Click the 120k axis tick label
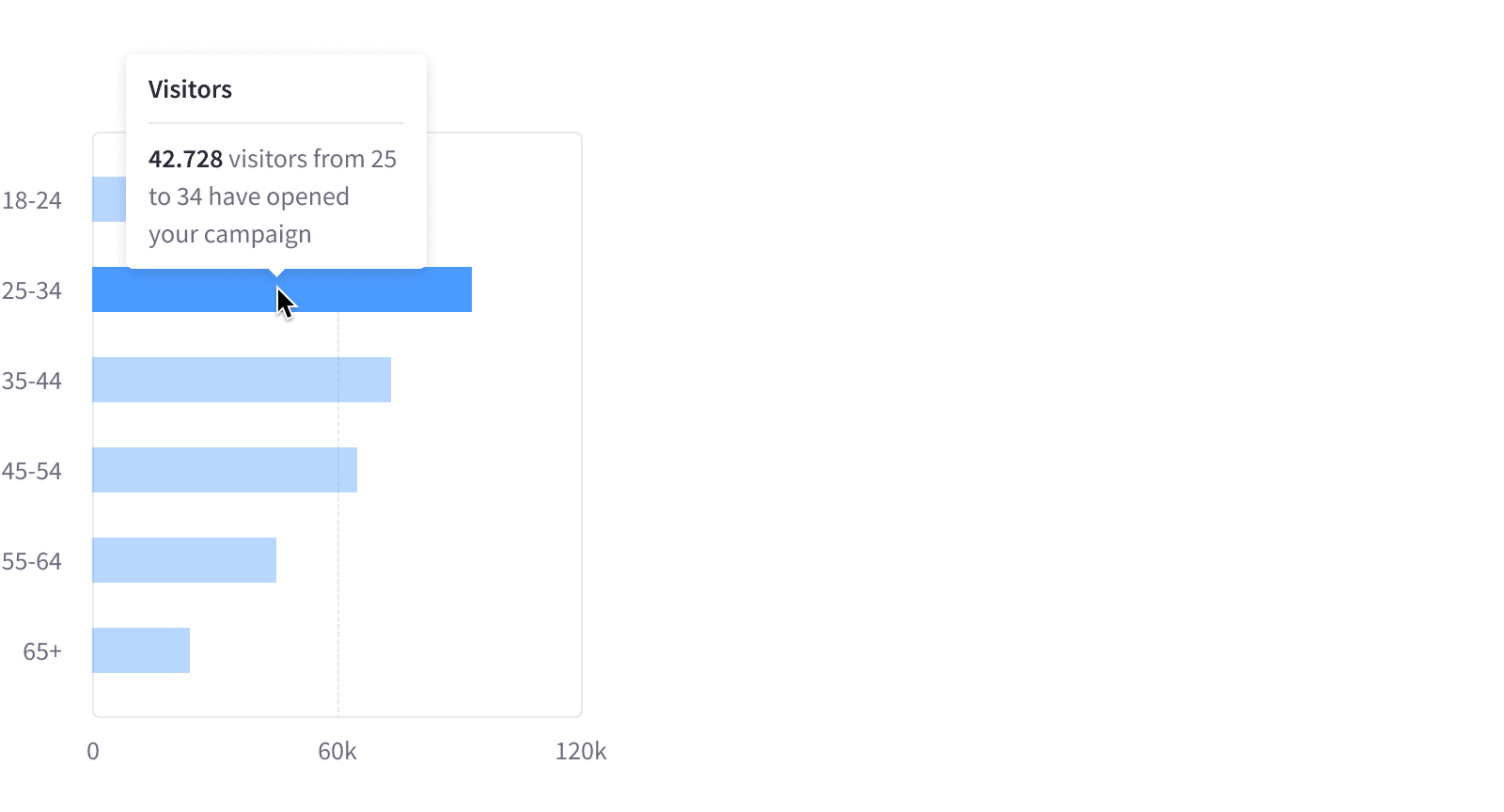 [x=581, y=751]
